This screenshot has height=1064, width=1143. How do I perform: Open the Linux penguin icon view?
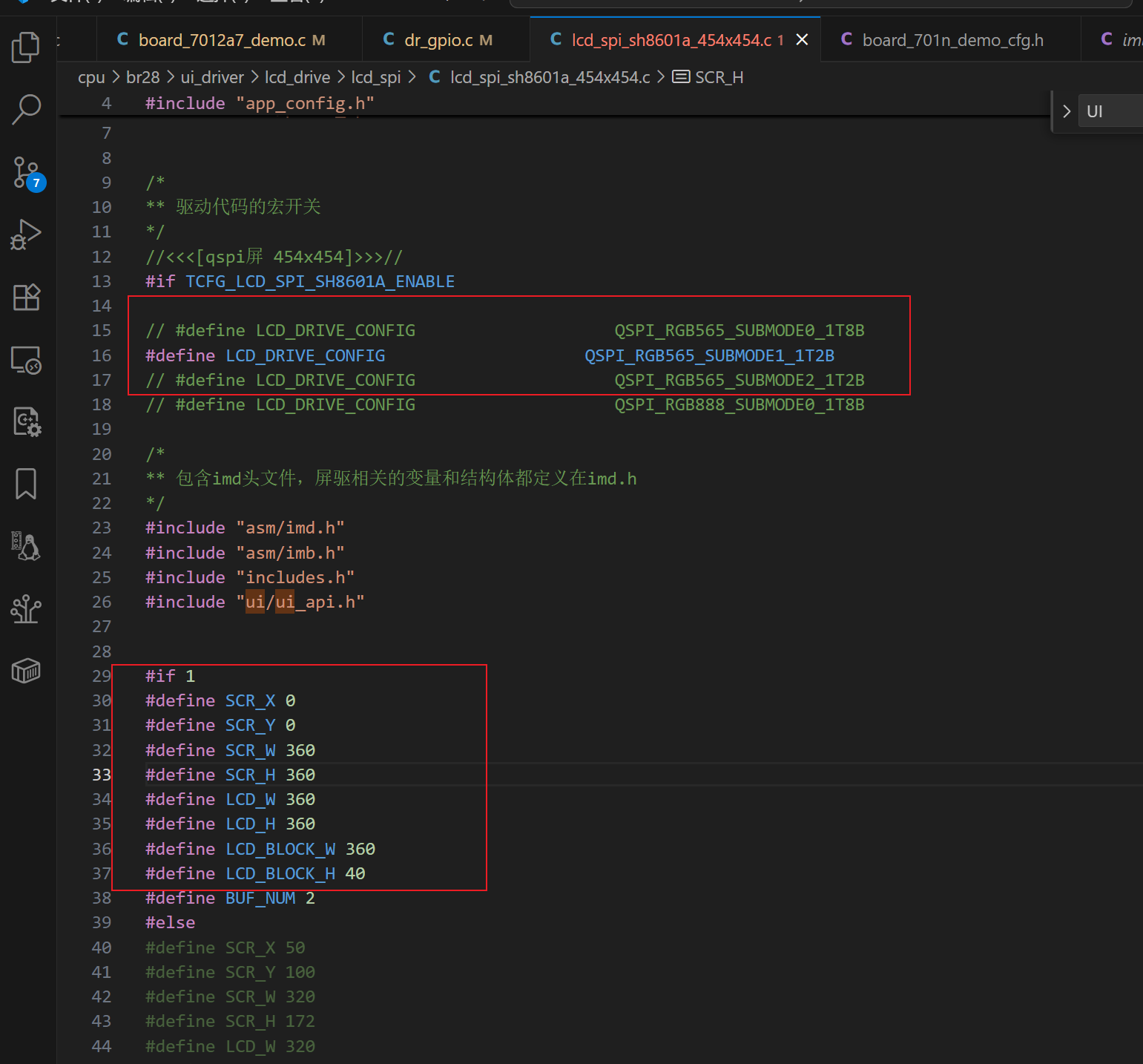pyautogui.click(x=26, y=546)
